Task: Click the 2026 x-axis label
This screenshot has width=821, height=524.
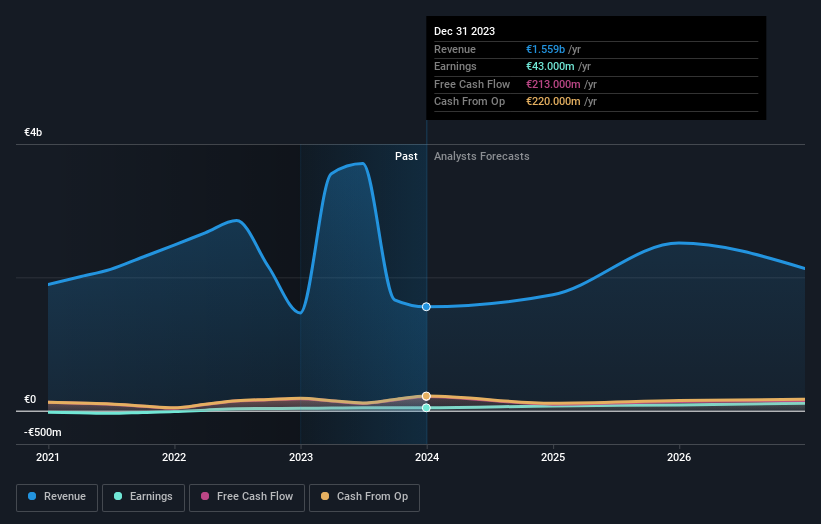Action: (x=679, y=458)
